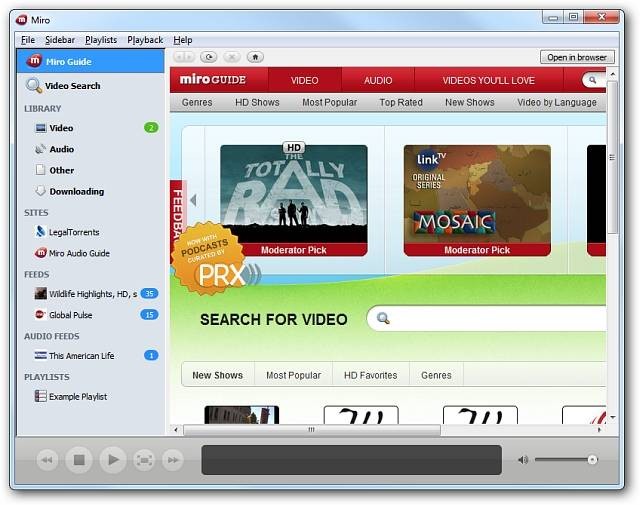Select the Genres tab below search
Viewport: 640px width, 505px height.
click(436, 375)
